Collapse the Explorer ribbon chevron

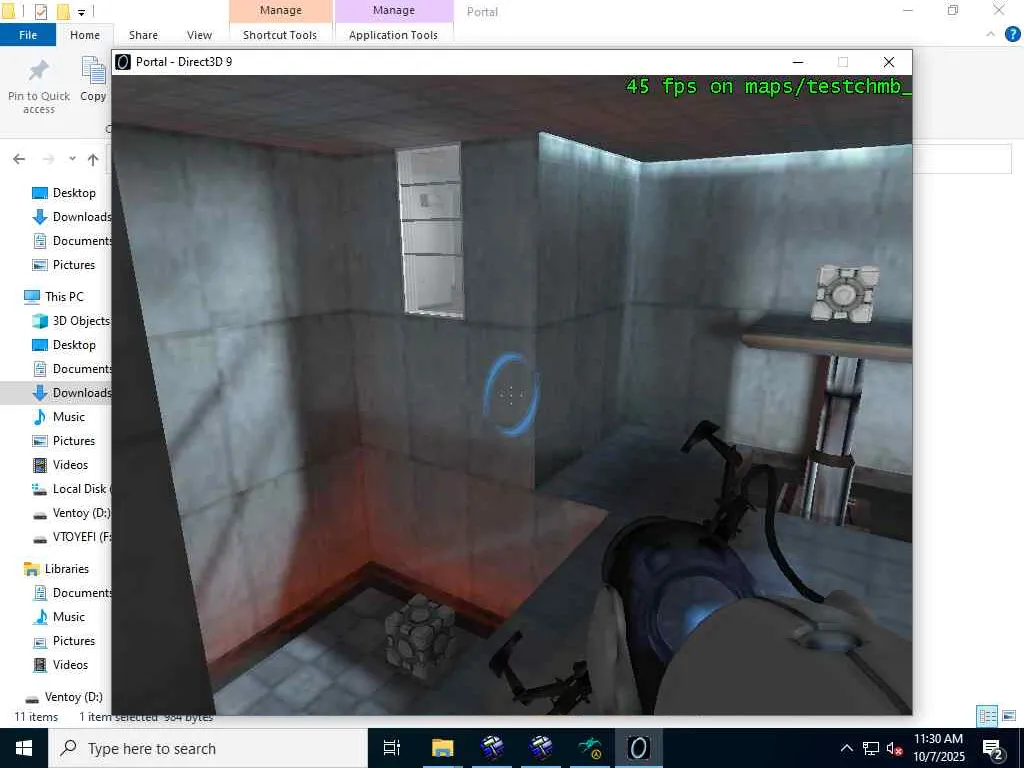tap(991, 35)
